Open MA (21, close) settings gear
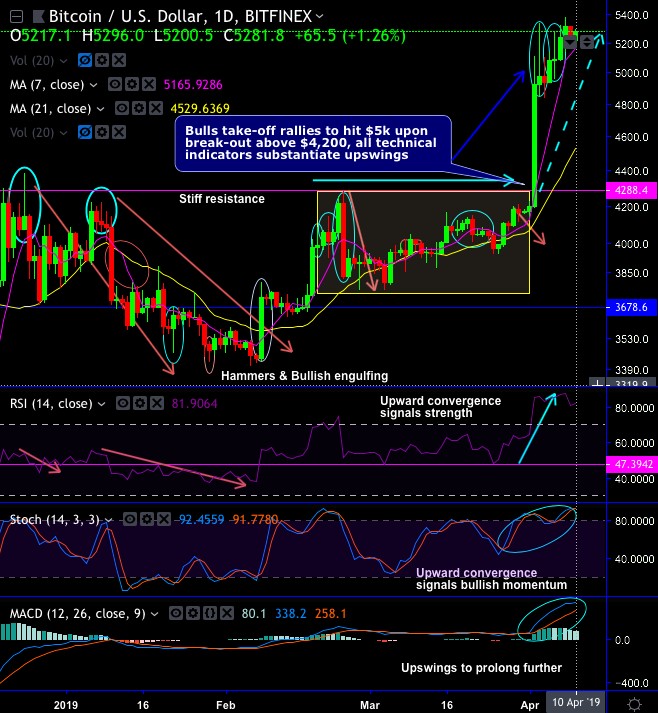 click(x=139, y=108)
